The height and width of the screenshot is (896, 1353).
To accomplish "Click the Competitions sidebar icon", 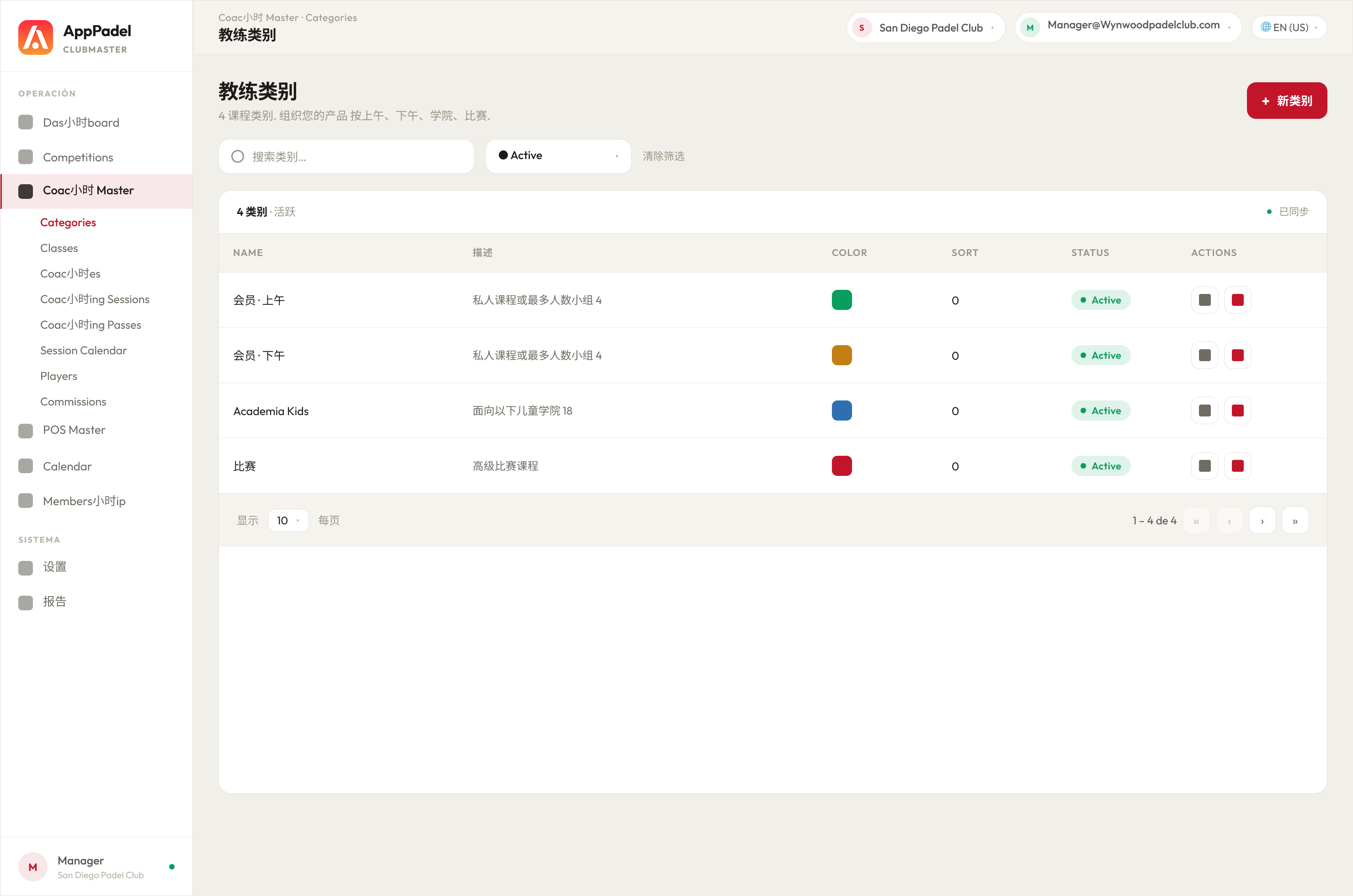I will (x=26, y=156).
